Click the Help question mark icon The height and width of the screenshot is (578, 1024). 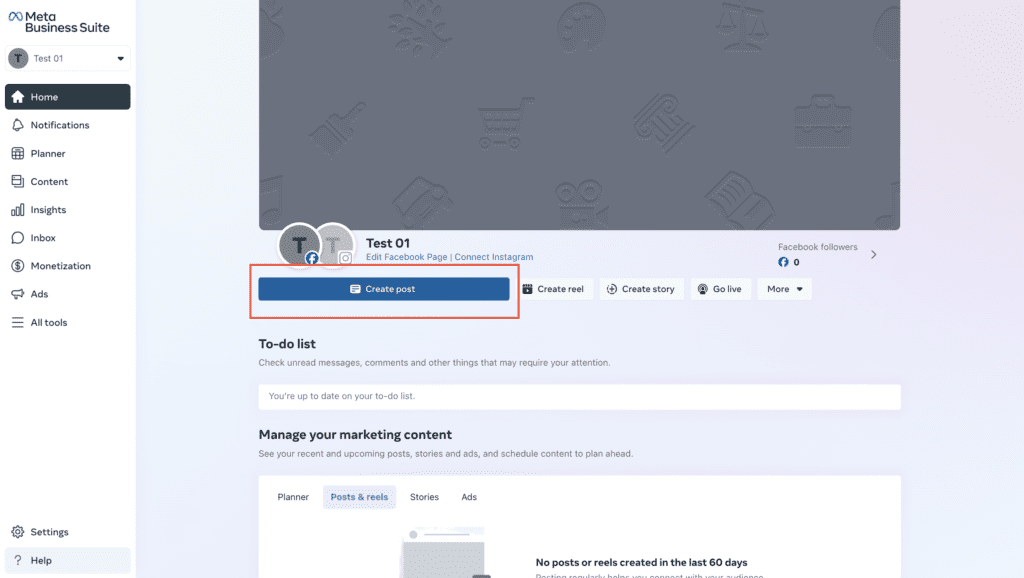point(18,560)
